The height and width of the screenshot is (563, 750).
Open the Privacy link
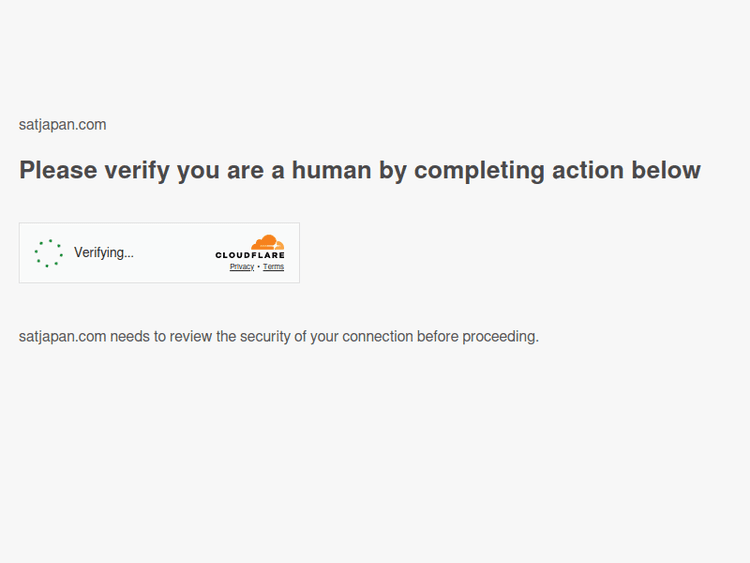pyautogui.click(x=242, y=267)
